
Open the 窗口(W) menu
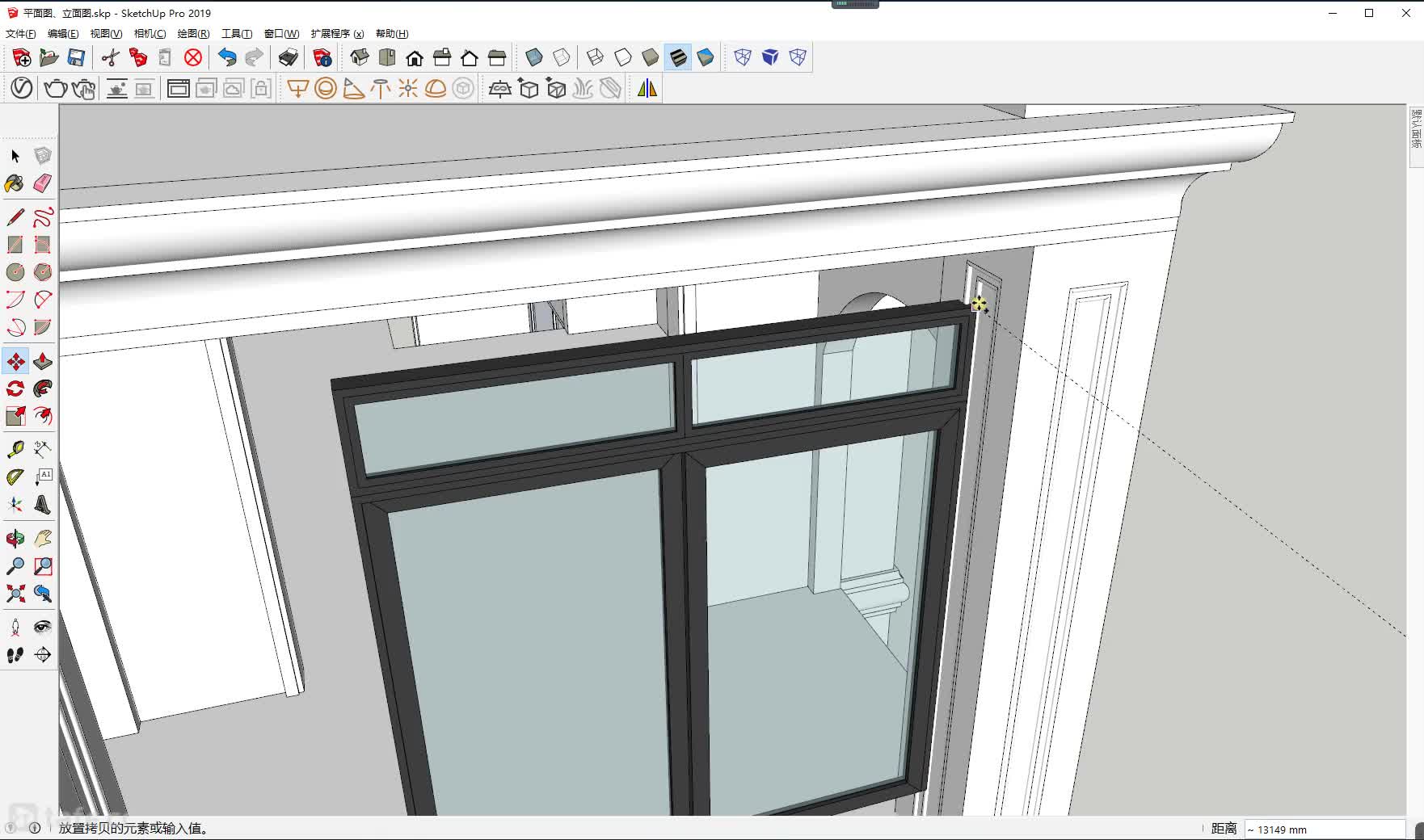281,33
